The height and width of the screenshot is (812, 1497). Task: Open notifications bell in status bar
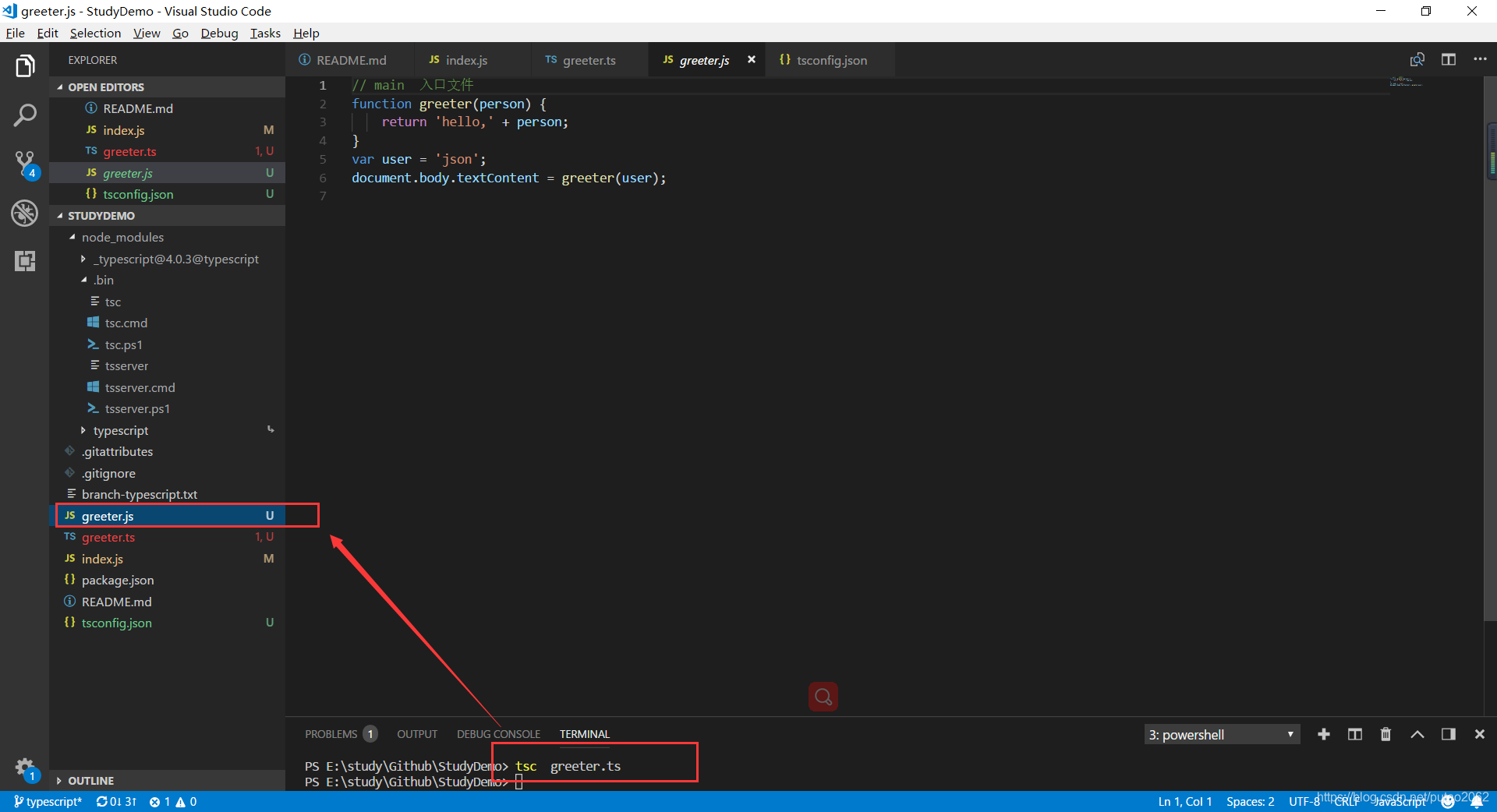(x=1477, y=802)
